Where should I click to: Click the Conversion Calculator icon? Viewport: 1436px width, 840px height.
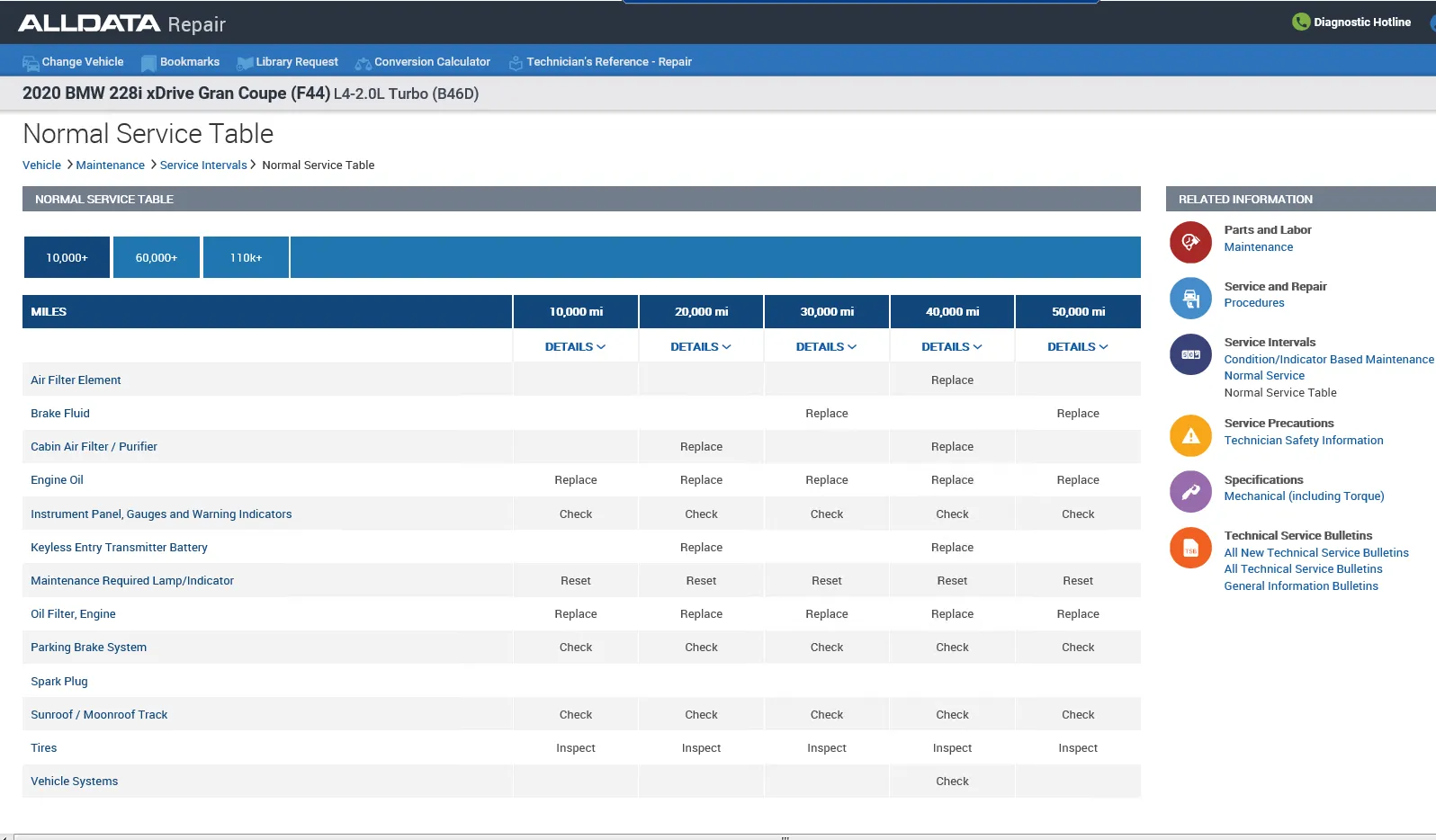pyautogui.click(x=363, y=63)
